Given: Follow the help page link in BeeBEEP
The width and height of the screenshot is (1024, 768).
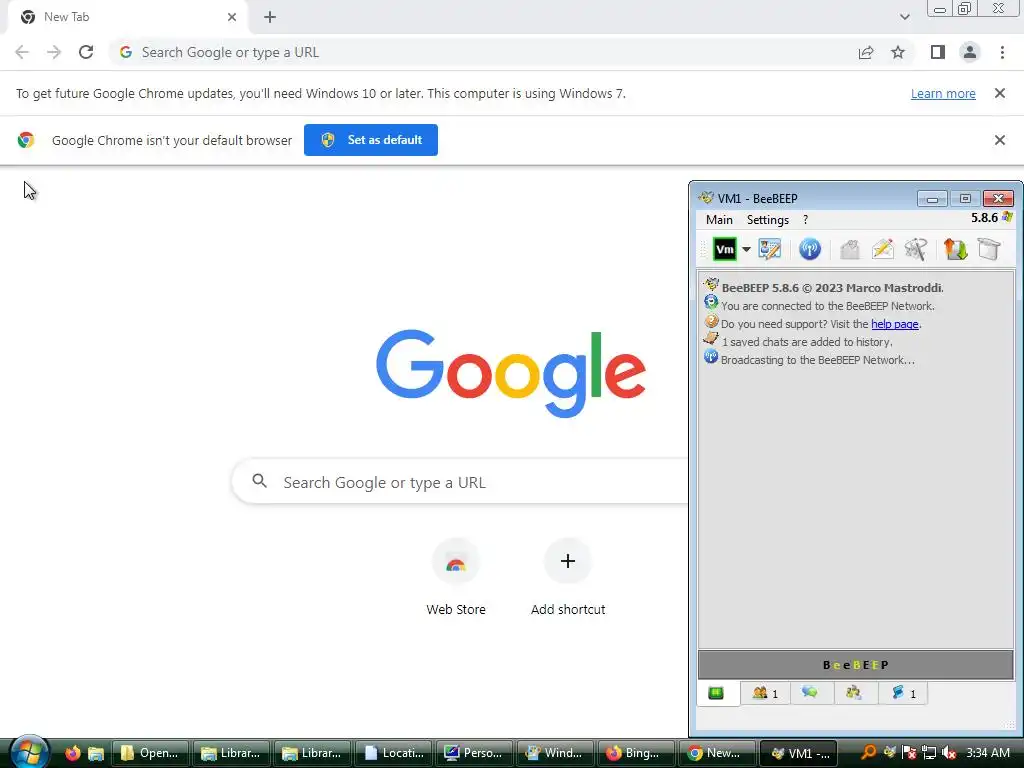Looking at the screenshot, I should click(895, 324).
